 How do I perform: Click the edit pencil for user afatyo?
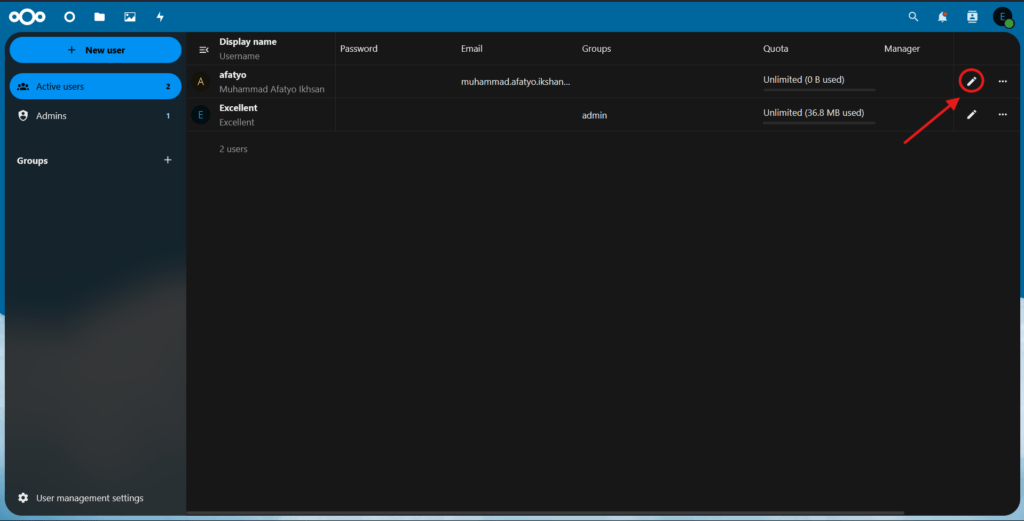tap(971, 81)
